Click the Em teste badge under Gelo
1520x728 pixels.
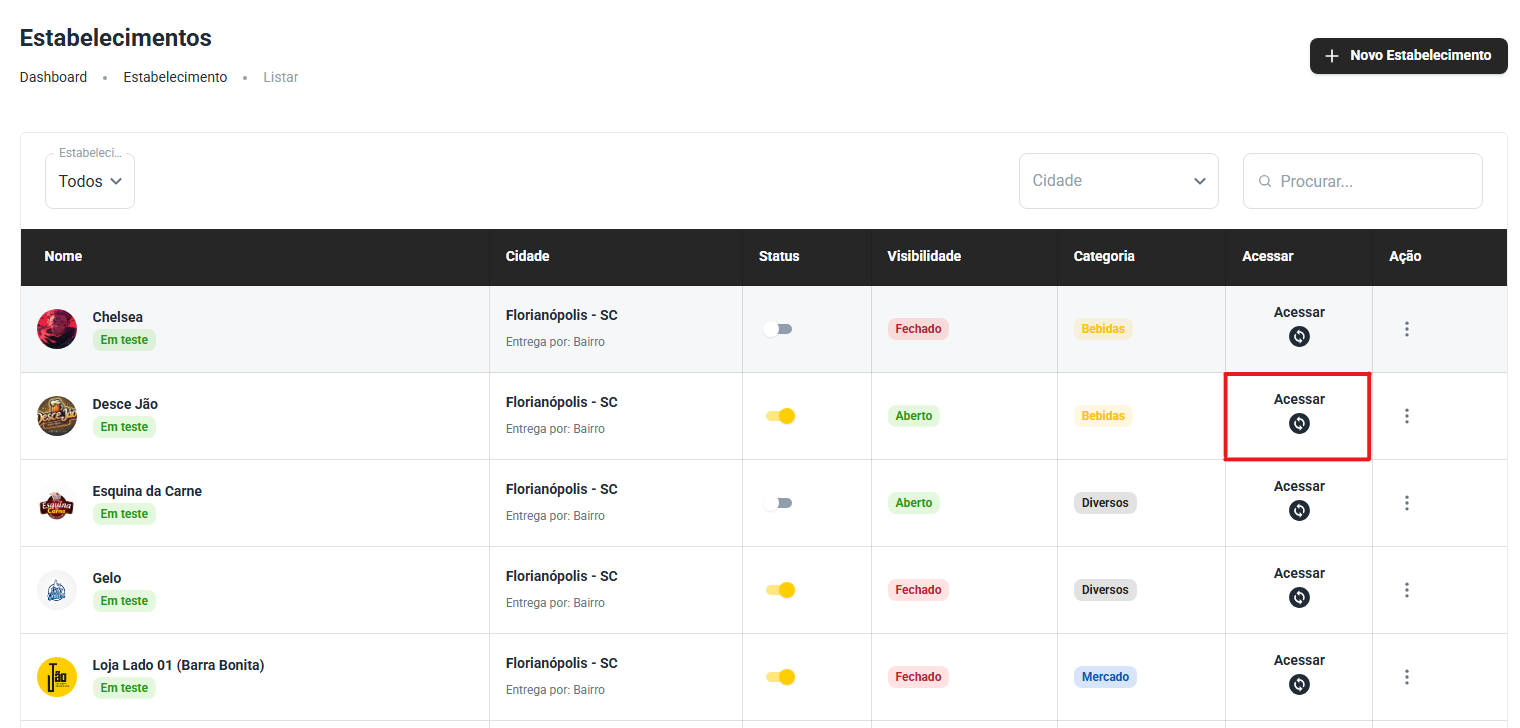point(124,601)
